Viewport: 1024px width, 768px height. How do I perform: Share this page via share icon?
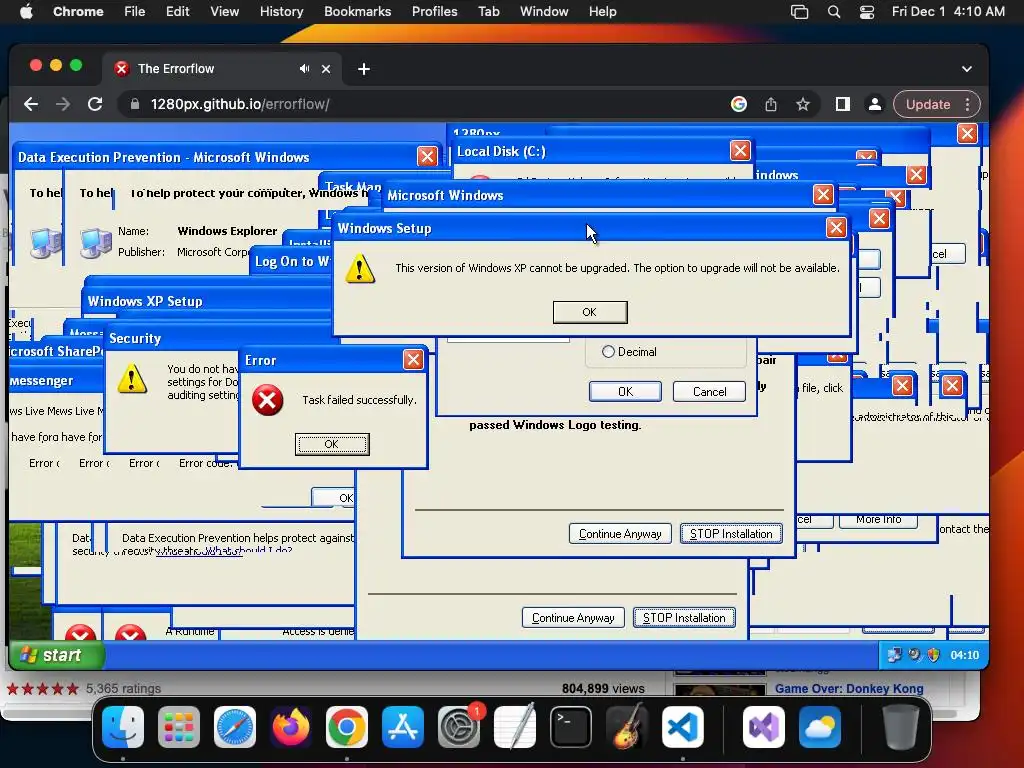(x=771, y=104)
